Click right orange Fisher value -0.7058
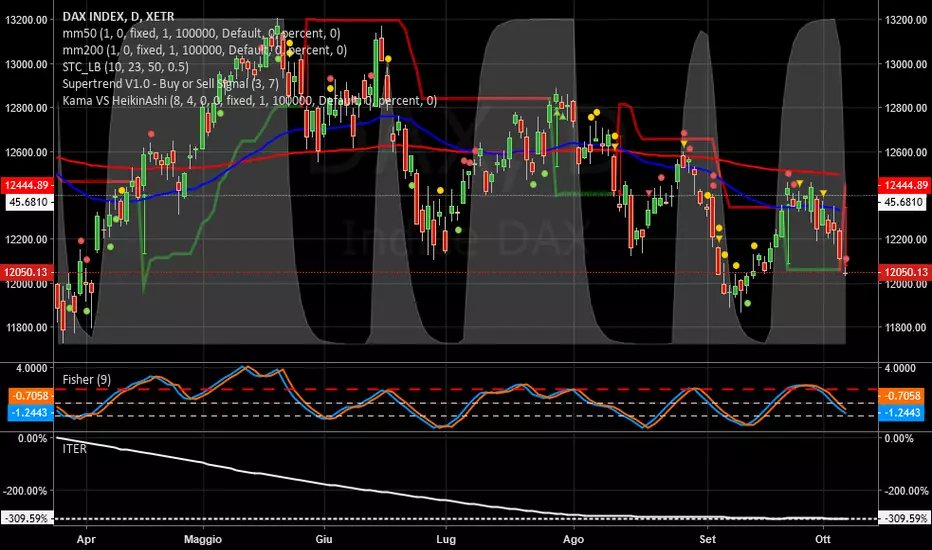Image resolution: width=932 pixels, height=550 pixels. pos(902,395)
